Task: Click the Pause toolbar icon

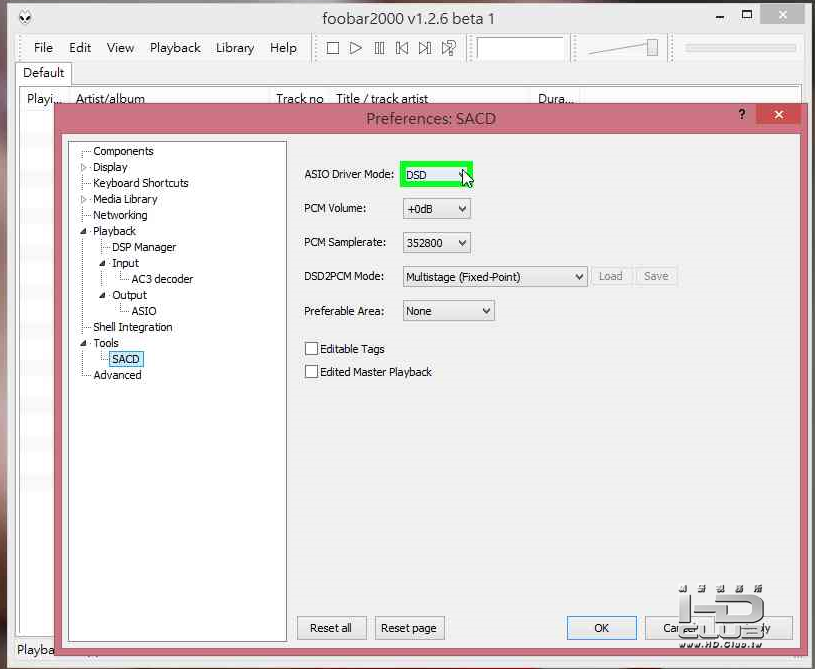Action: [x=379, y=48]
